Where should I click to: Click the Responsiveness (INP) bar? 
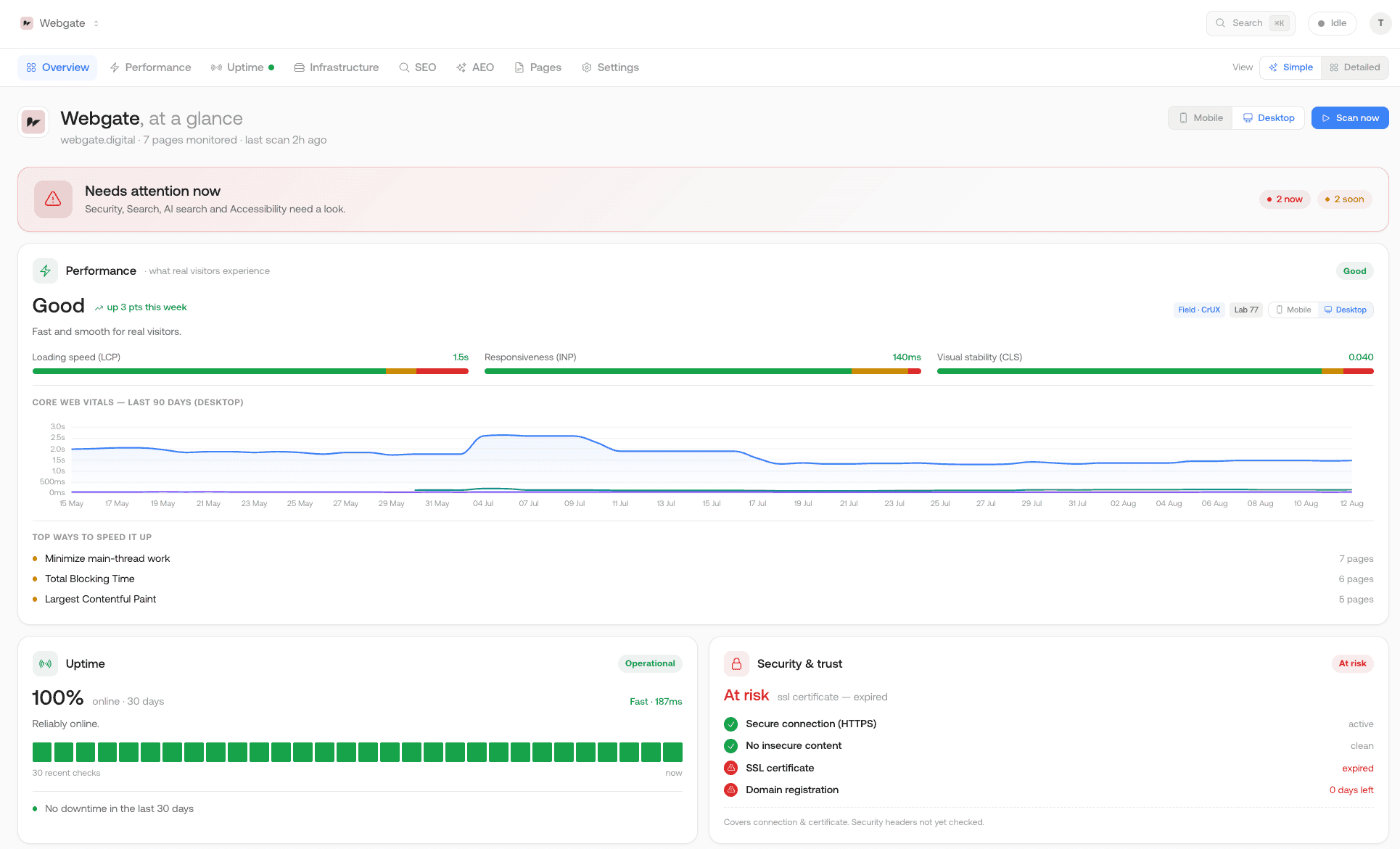click(x=703, y=371)
